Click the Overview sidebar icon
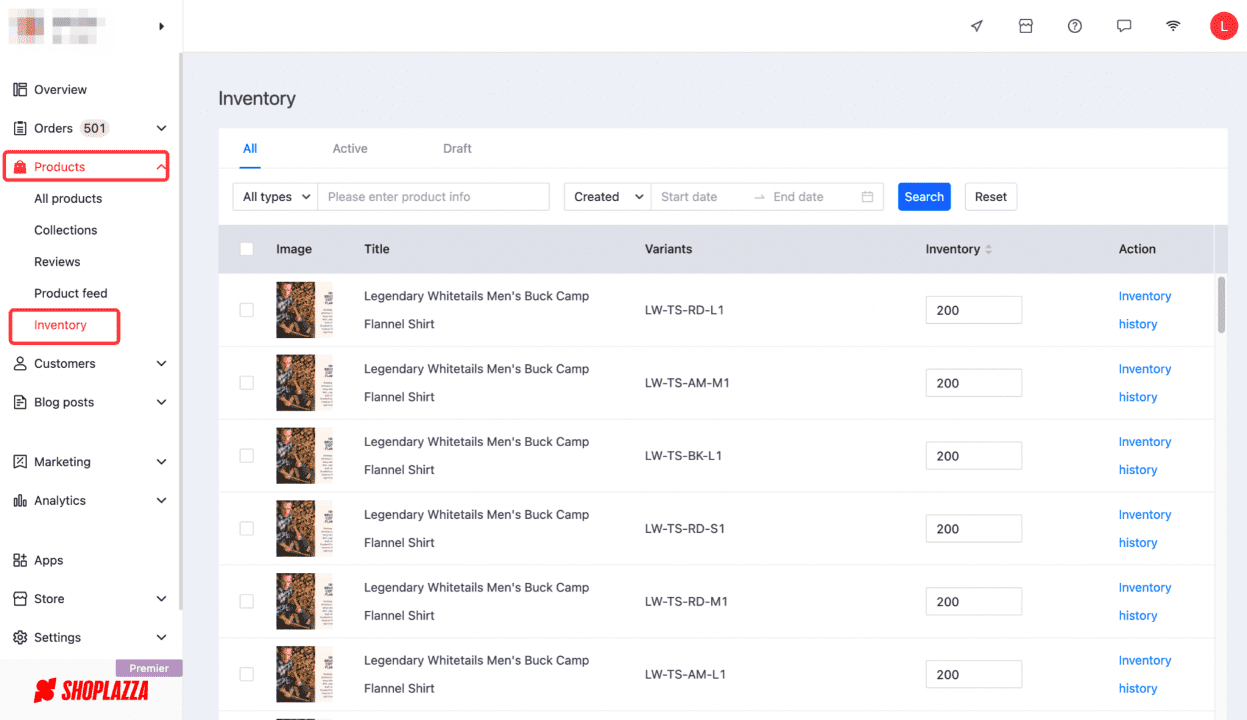The height and width of the screenshot is (720, 1247). click(20, 90)
